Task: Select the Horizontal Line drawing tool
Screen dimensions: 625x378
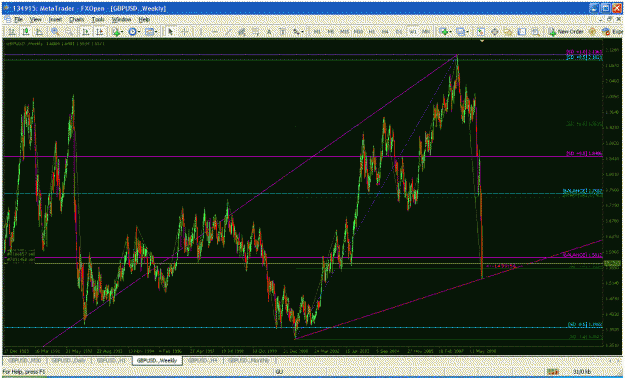Action: click(x=214, y=32)
